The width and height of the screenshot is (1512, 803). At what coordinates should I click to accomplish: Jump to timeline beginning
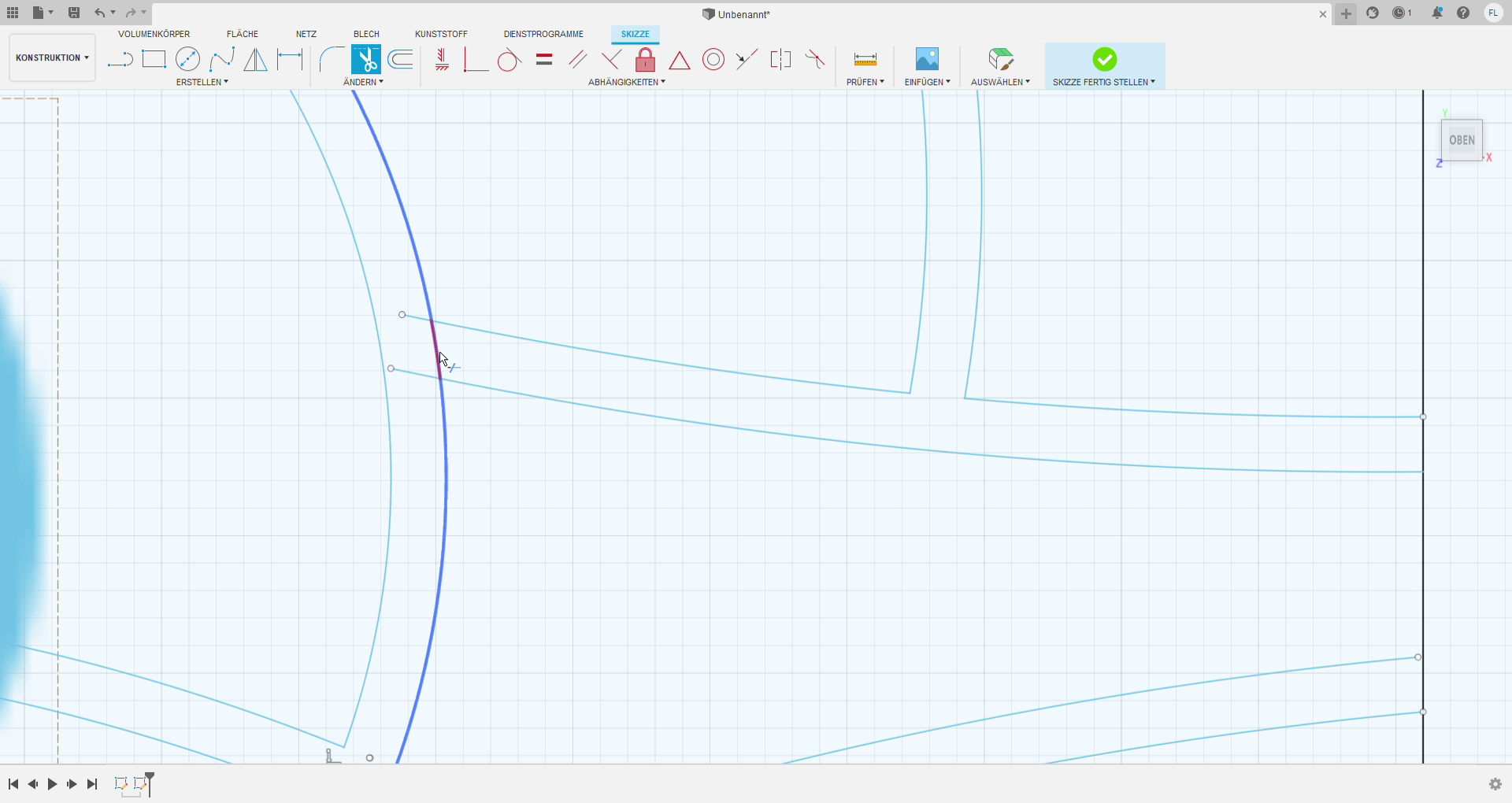pyautogui.click(x=13, y=784)
